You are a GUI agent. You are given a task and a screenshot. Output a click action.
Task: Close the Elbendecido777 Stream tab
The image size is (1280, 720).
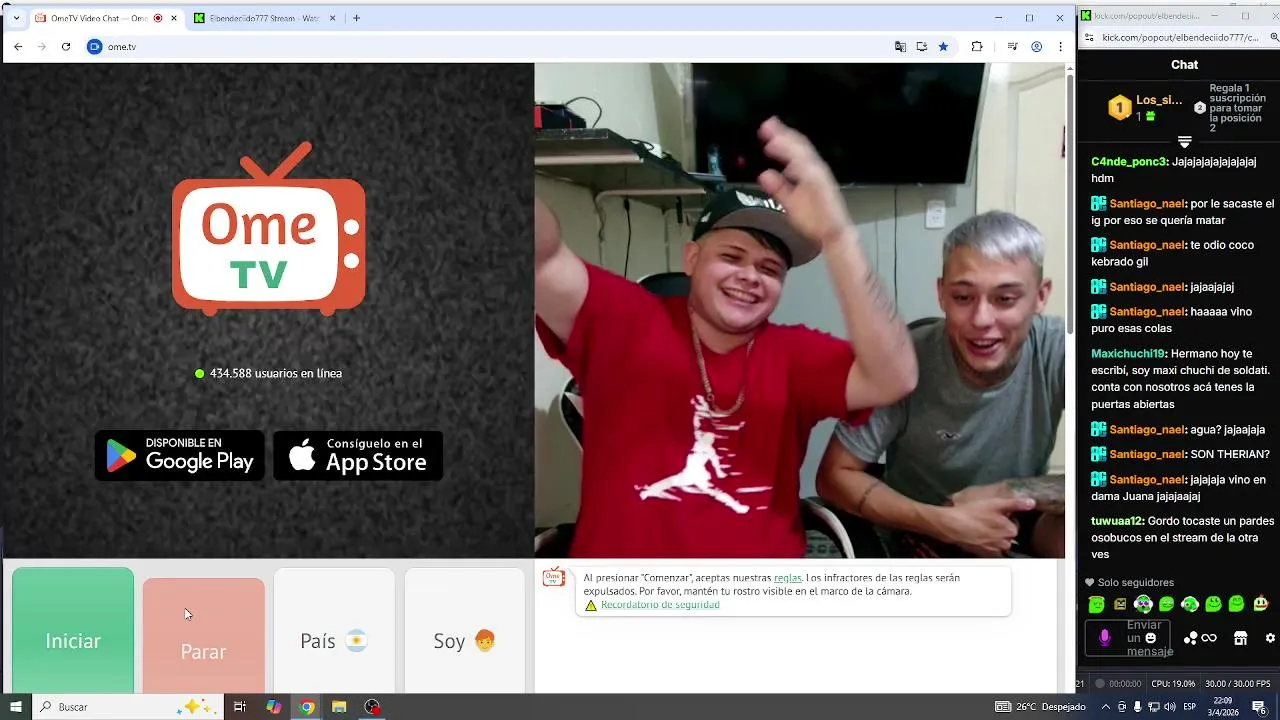pyautogui.click(x=332, y=18)
